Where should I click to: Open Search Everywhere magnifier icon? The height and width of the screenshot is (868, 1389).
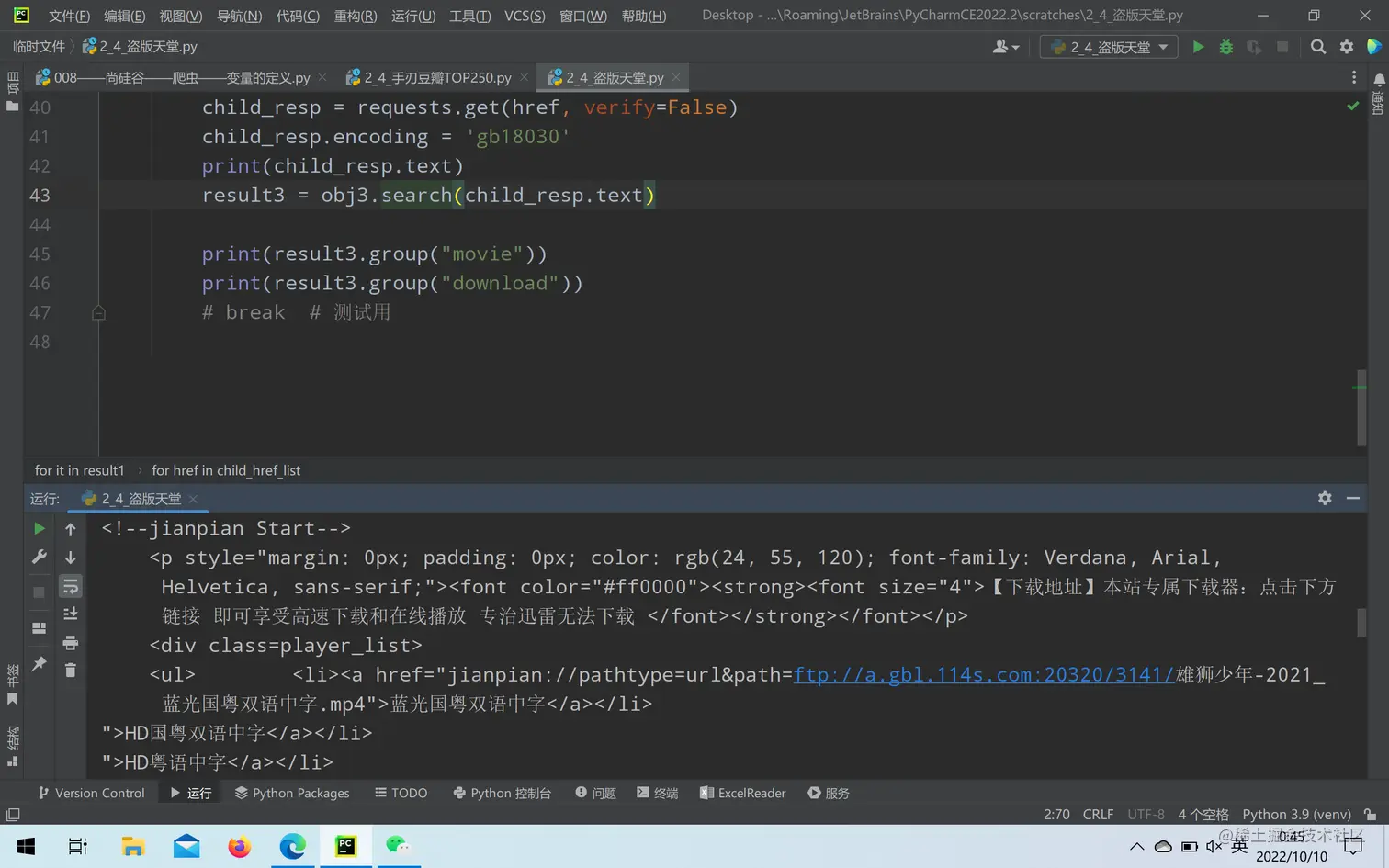[1318, 47]
